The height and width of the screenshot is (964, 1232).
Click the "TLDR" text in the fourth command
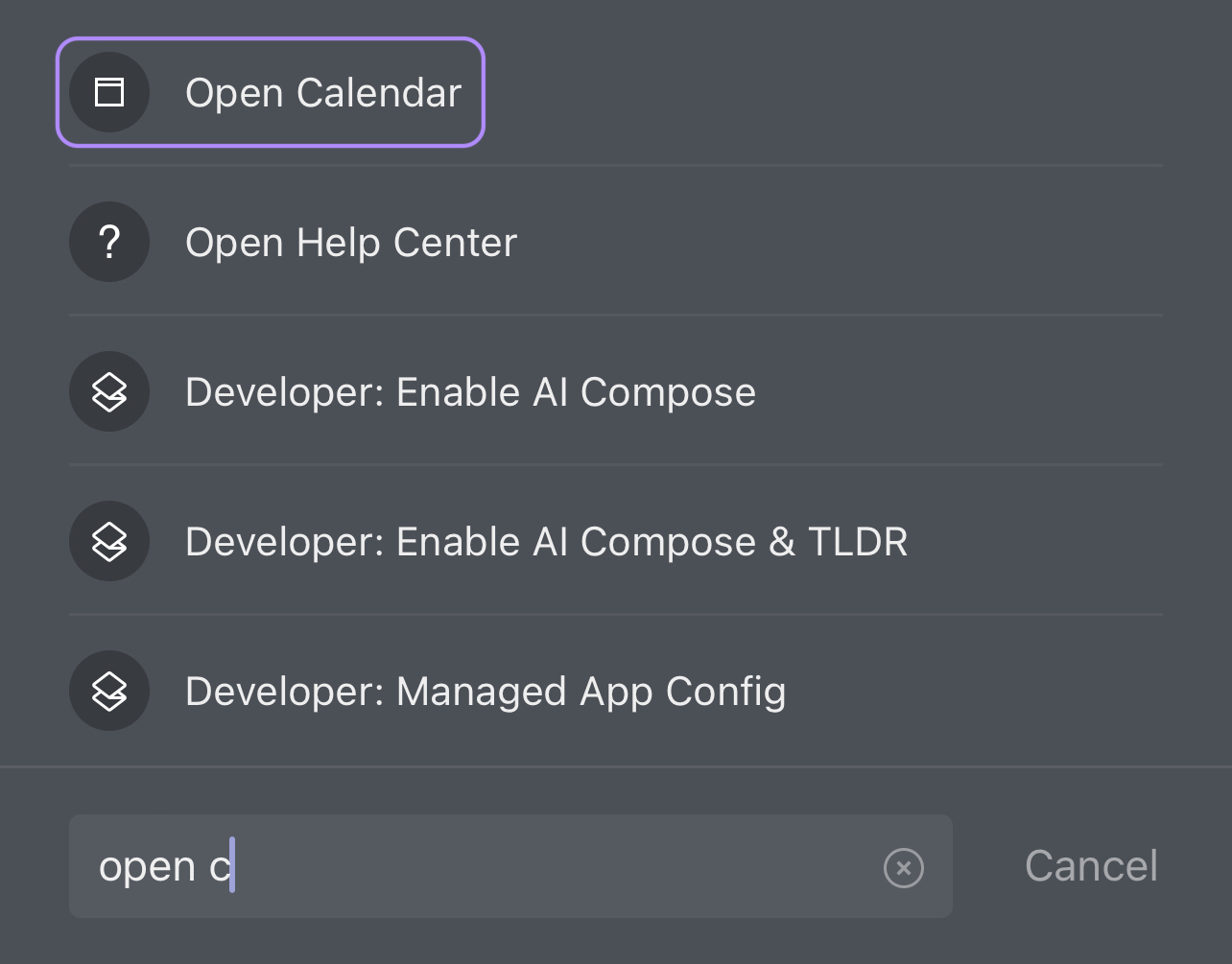click(x=858, y=542)
